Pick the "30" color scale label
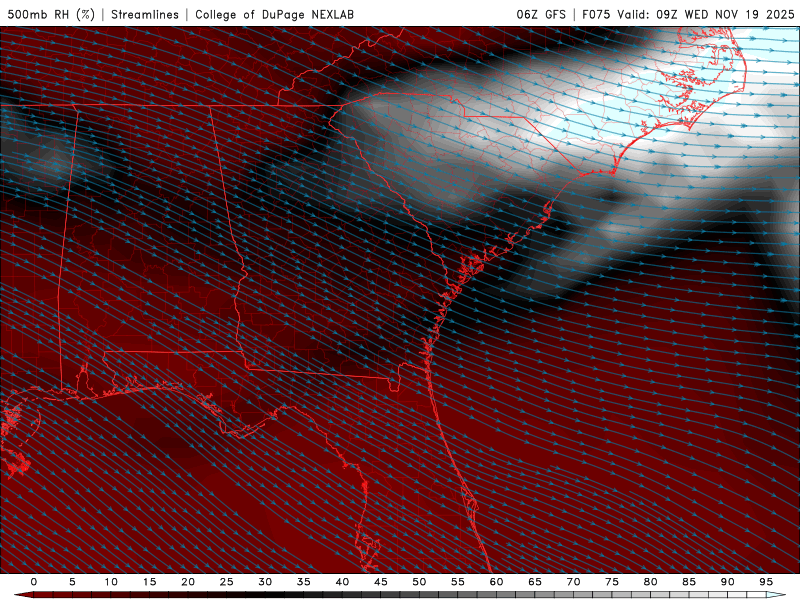The image size is (800, 600). (265, 582)
